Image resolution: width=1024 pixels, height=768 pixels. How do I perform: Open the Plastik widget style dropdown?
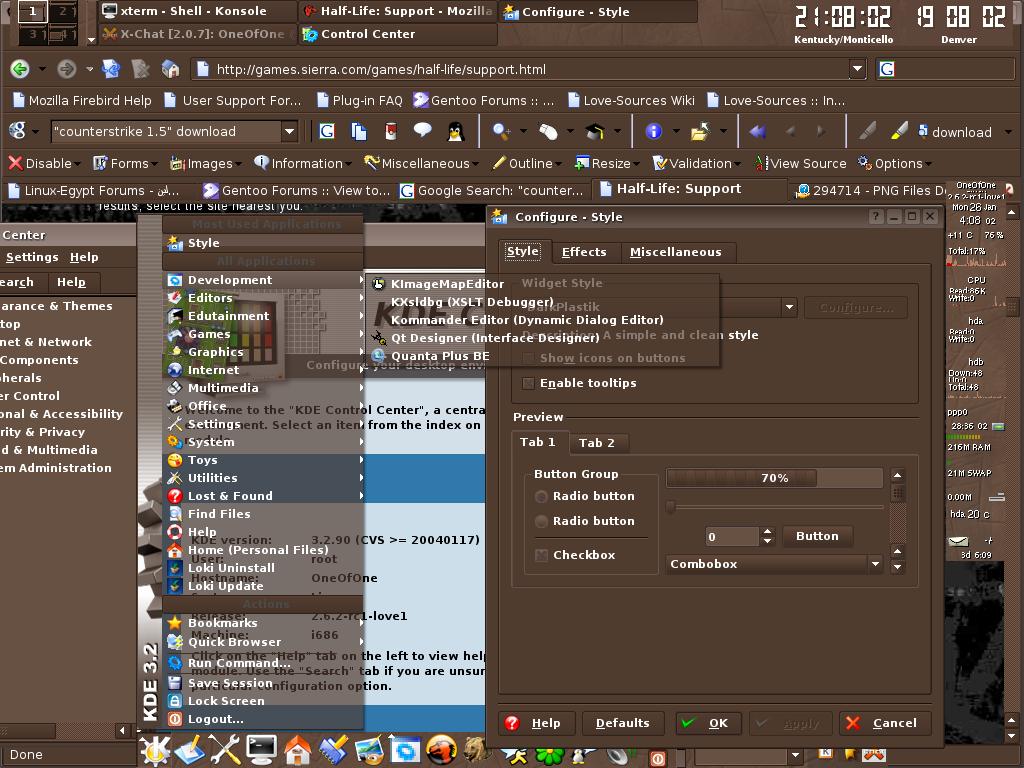click(x=790, y=307)
